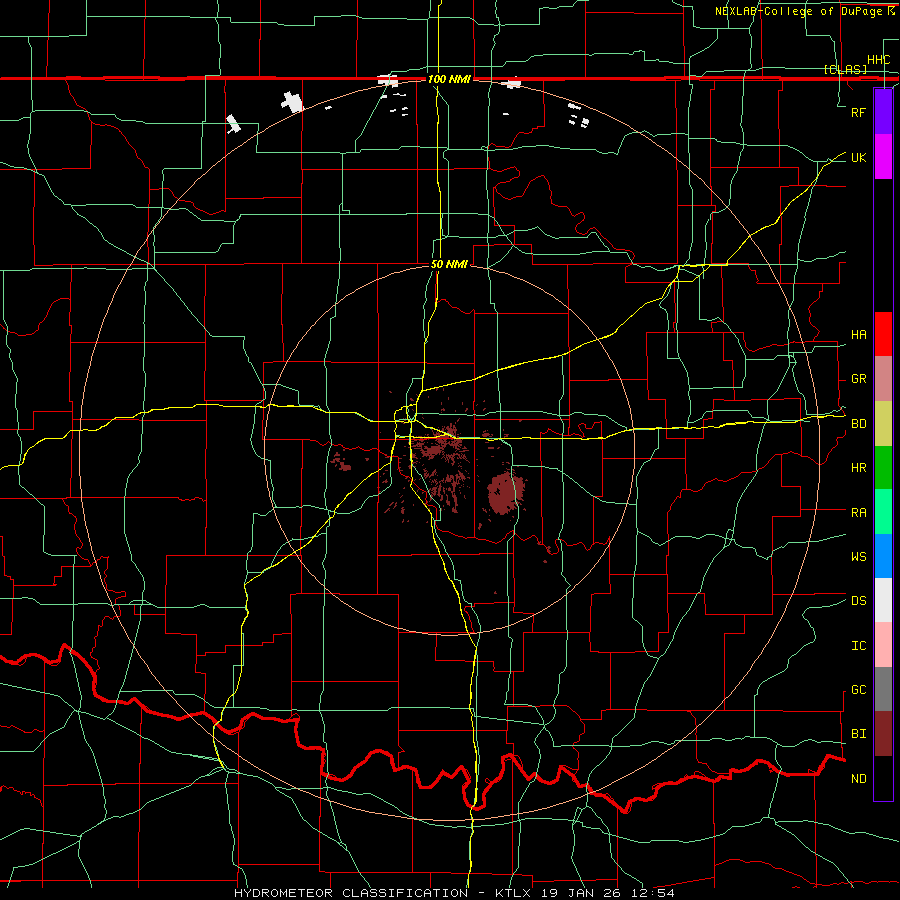The height and width of the screenshot is (900, 900).
Task: Click the HA legend label
Action: click(x=858, y=334)
